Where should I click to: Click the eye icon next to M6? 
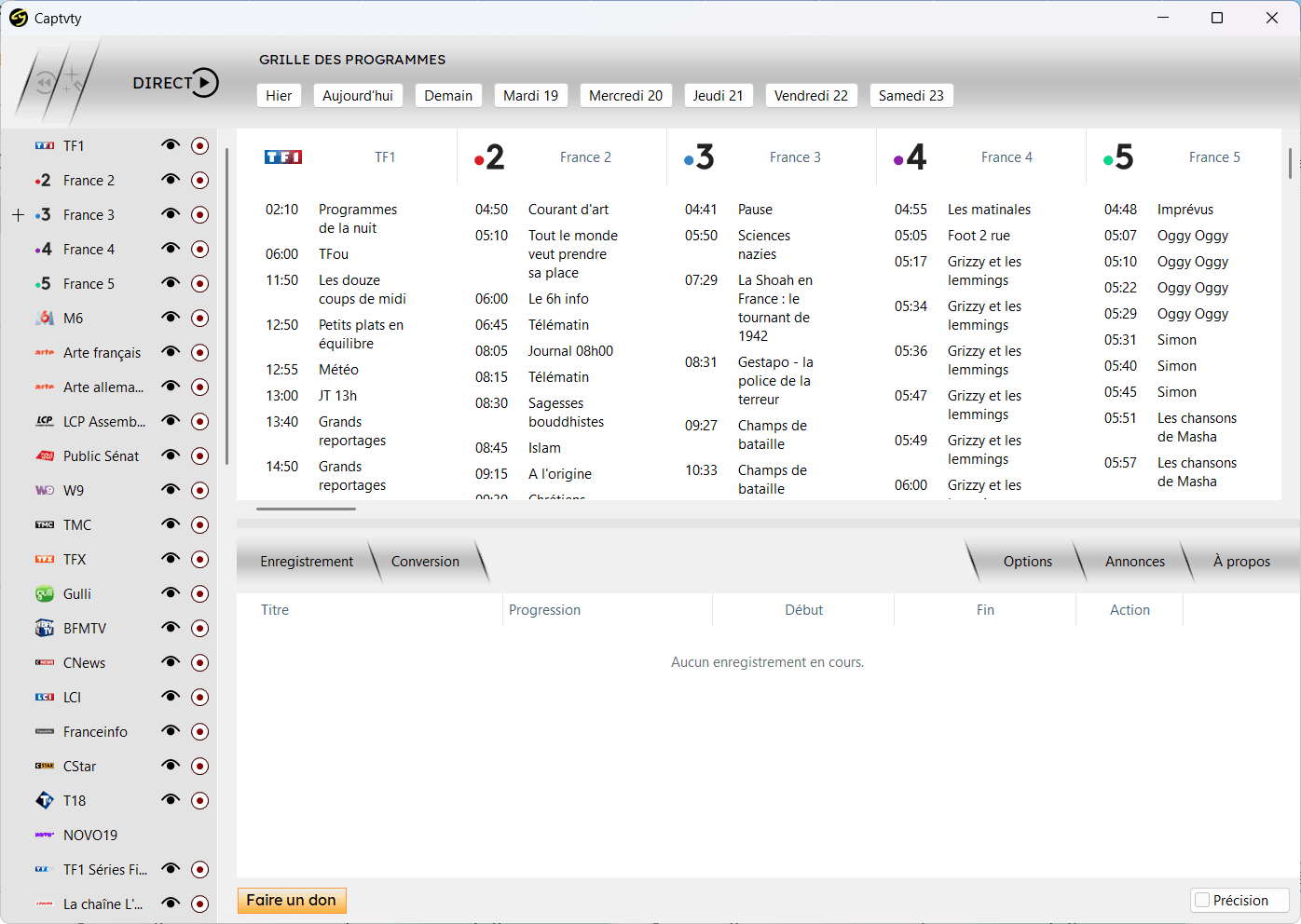(170, 318)
